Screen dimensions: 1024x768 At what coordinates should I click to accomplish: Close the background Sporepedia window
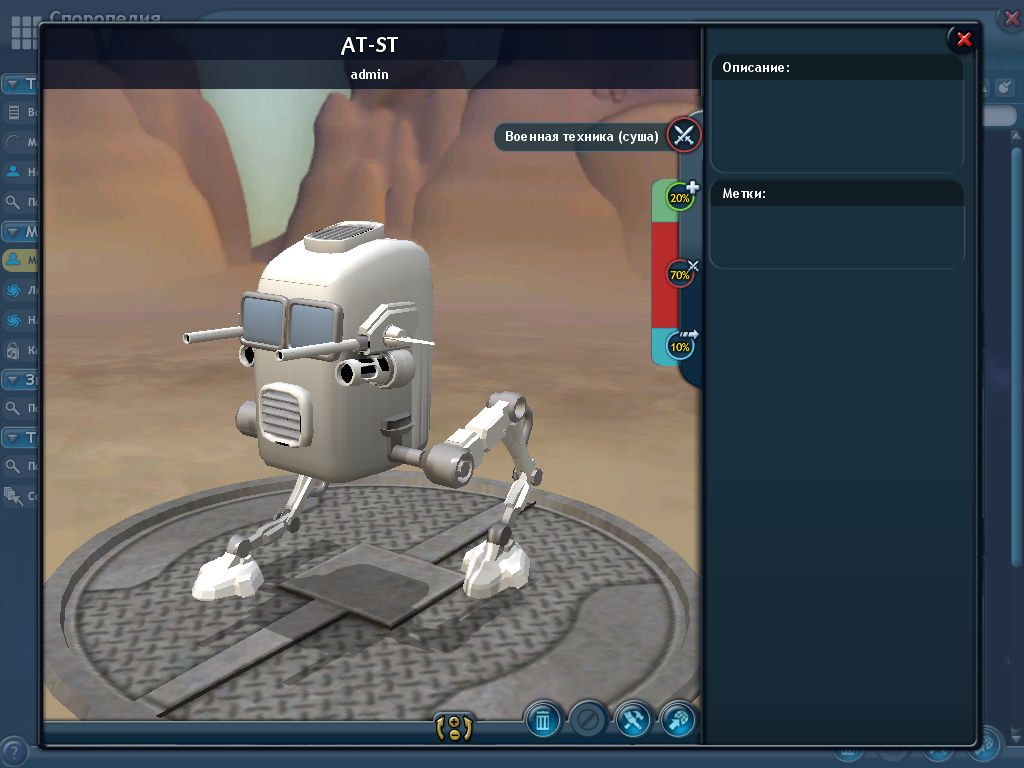coord(1011,17)
